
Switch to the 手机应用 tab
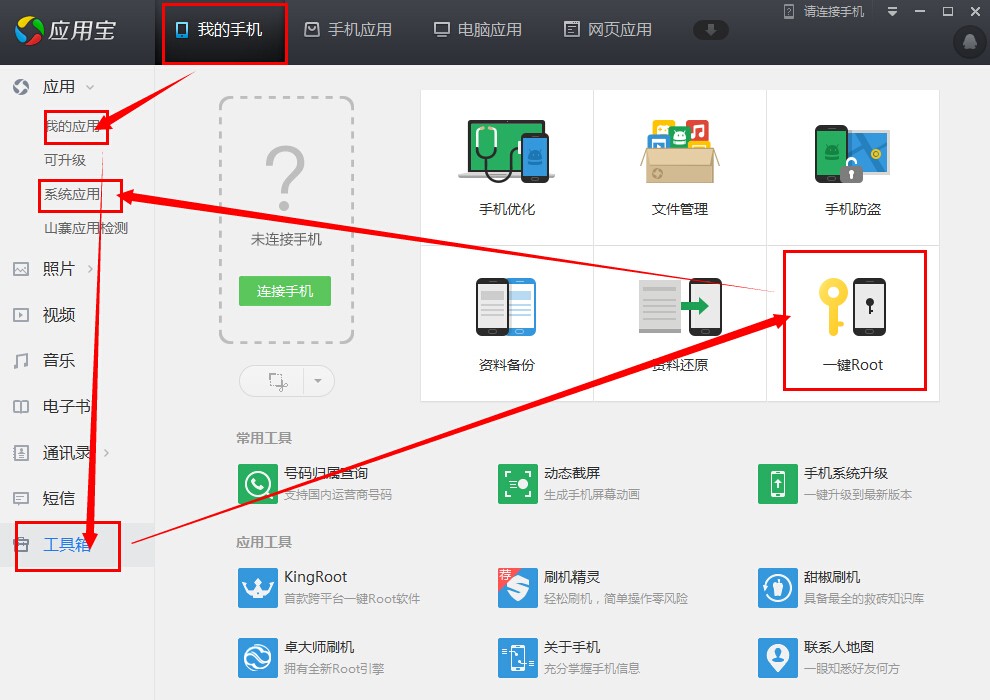tap(348, 30)
